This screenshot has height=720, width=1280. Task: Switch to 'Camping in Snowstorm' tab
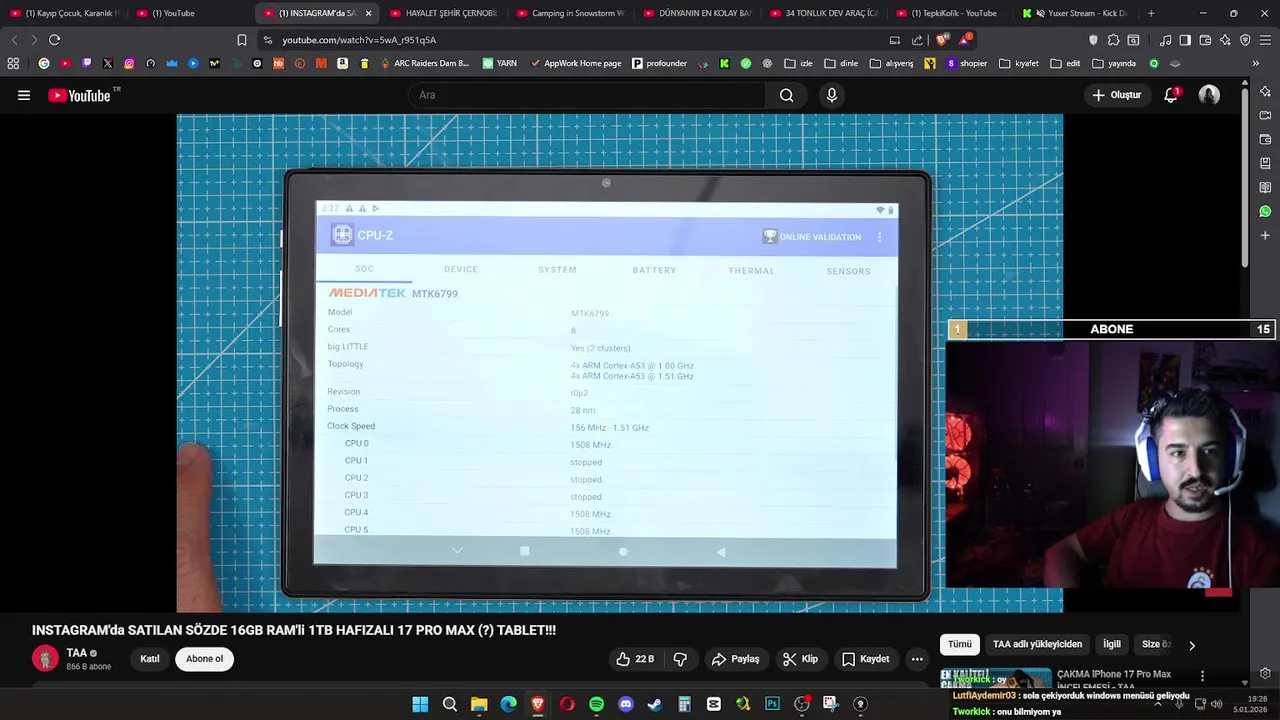click(569, 13)
